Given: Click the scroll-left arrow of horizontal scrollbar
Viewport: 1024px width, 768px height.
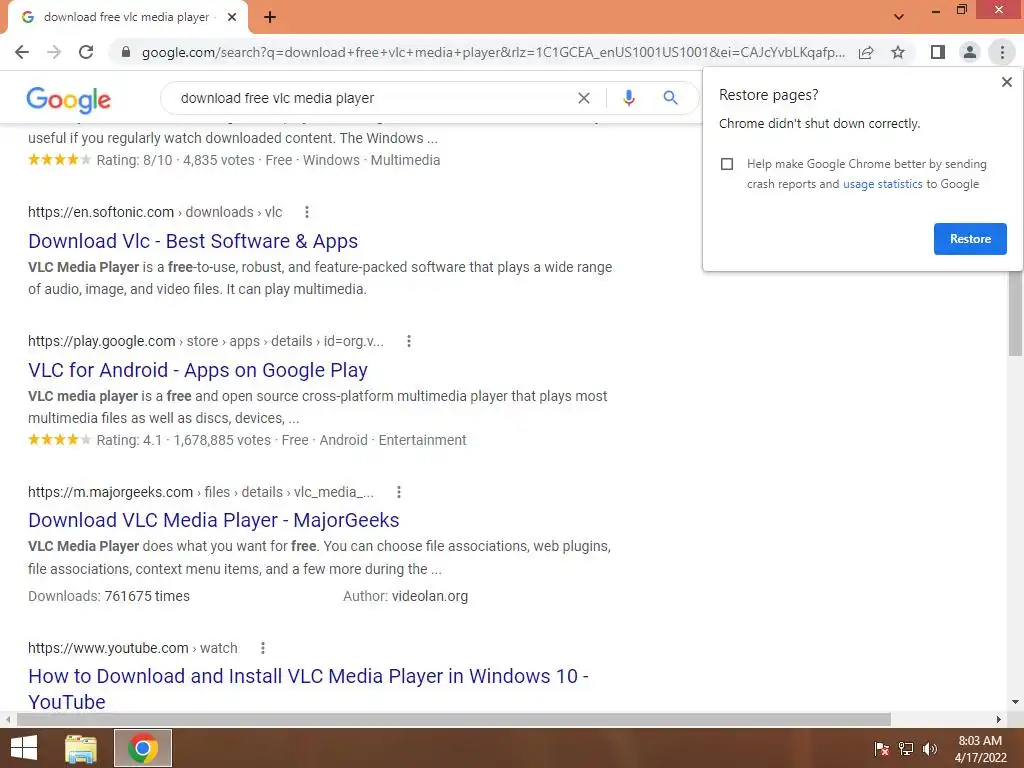Looking at the screenshot, I should [x=7, y=720].
